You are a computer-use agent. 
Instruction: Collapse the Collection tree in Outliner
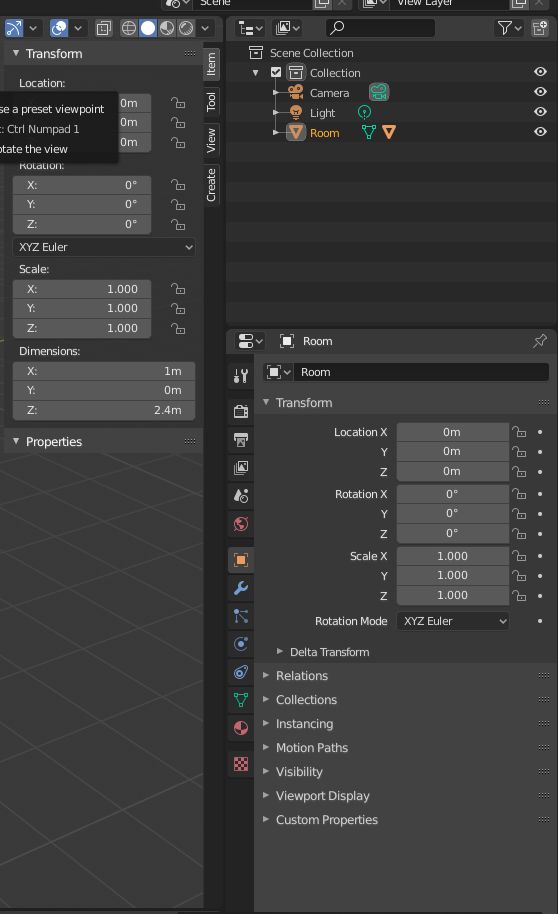(255, 73)
